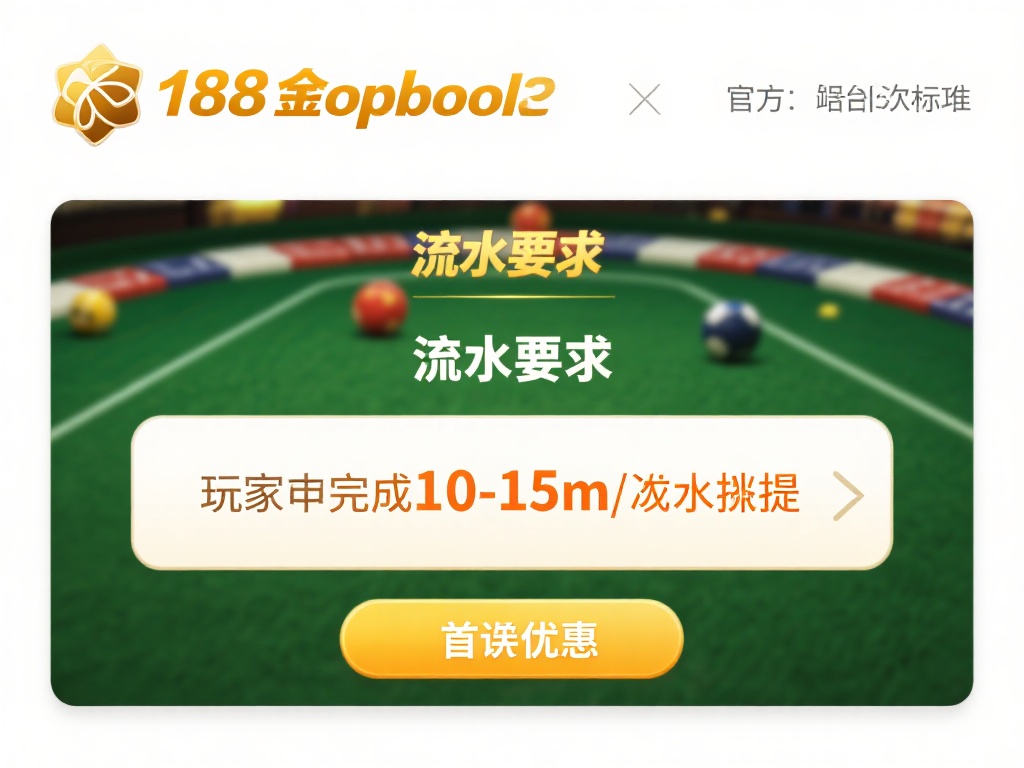The width and height of the screenshot is (1024, 768).
Task: Click the red ball at banner top
Action: click(530, 216)
